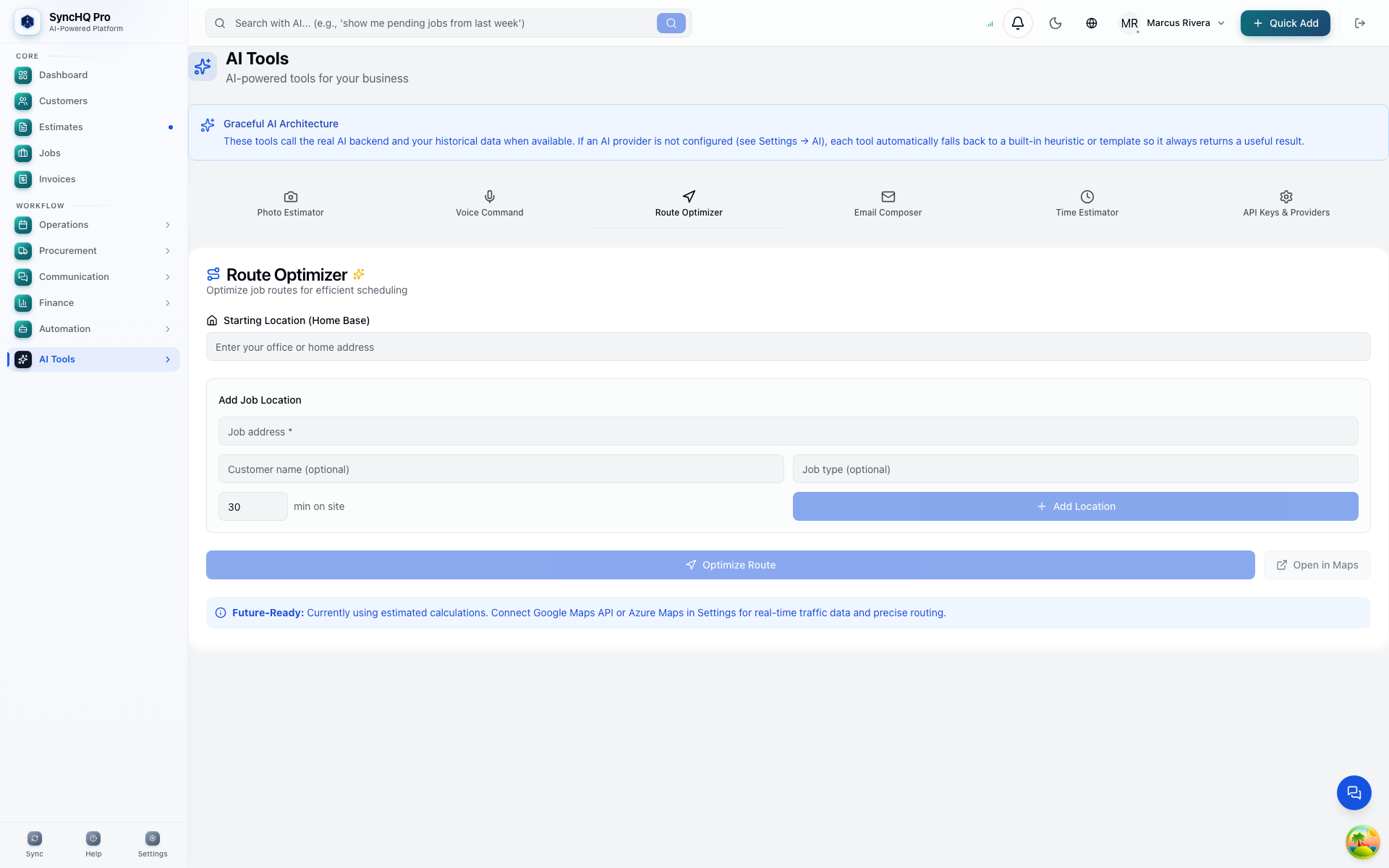The width and height of the screenshot is (1389, 868).
Task: Click the Procurement truck icon
Action: coord(23,251)
